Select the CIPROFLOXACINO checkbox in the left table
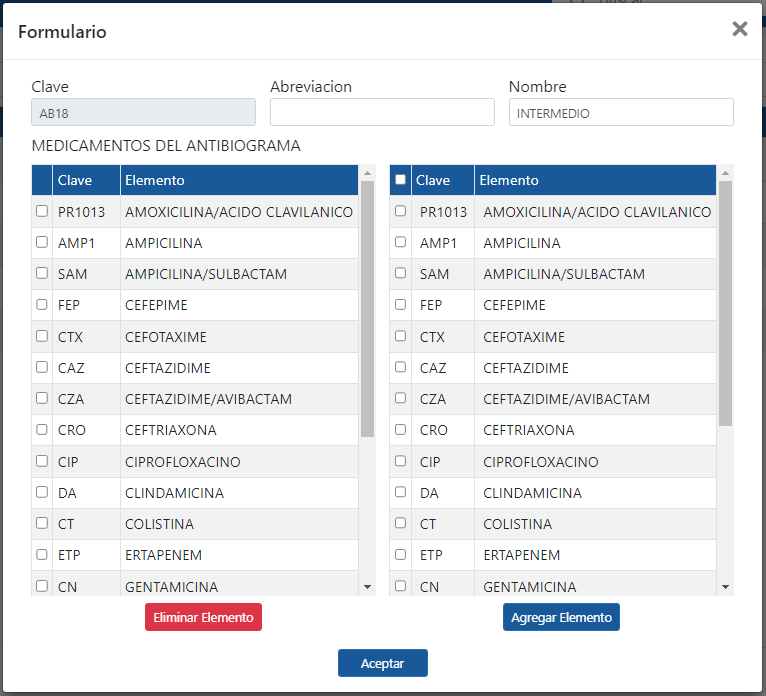 [x=42, y=461]
